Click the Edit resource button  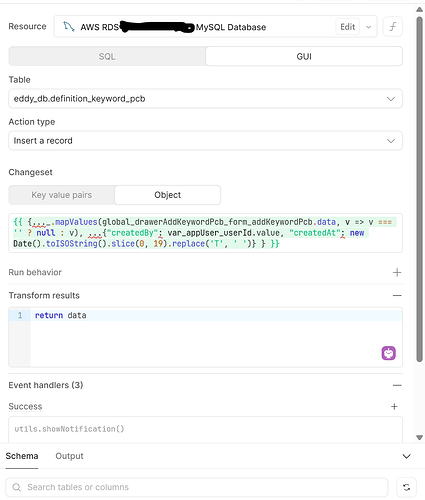348,27
